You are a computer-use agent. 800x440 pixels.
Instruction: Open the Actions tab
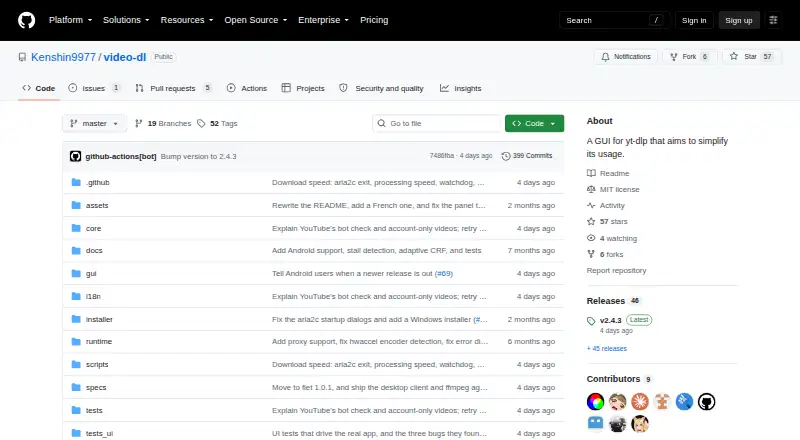pyautogui.click(x=247, y=88)
